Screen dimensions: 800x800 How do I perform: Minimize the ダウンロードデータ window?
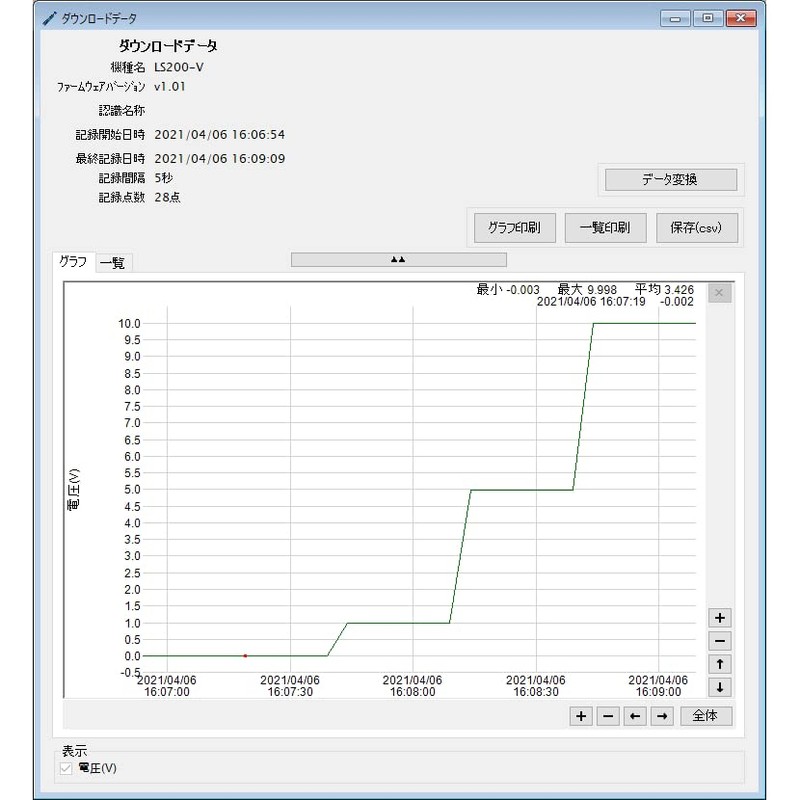[x=675, y=18]
